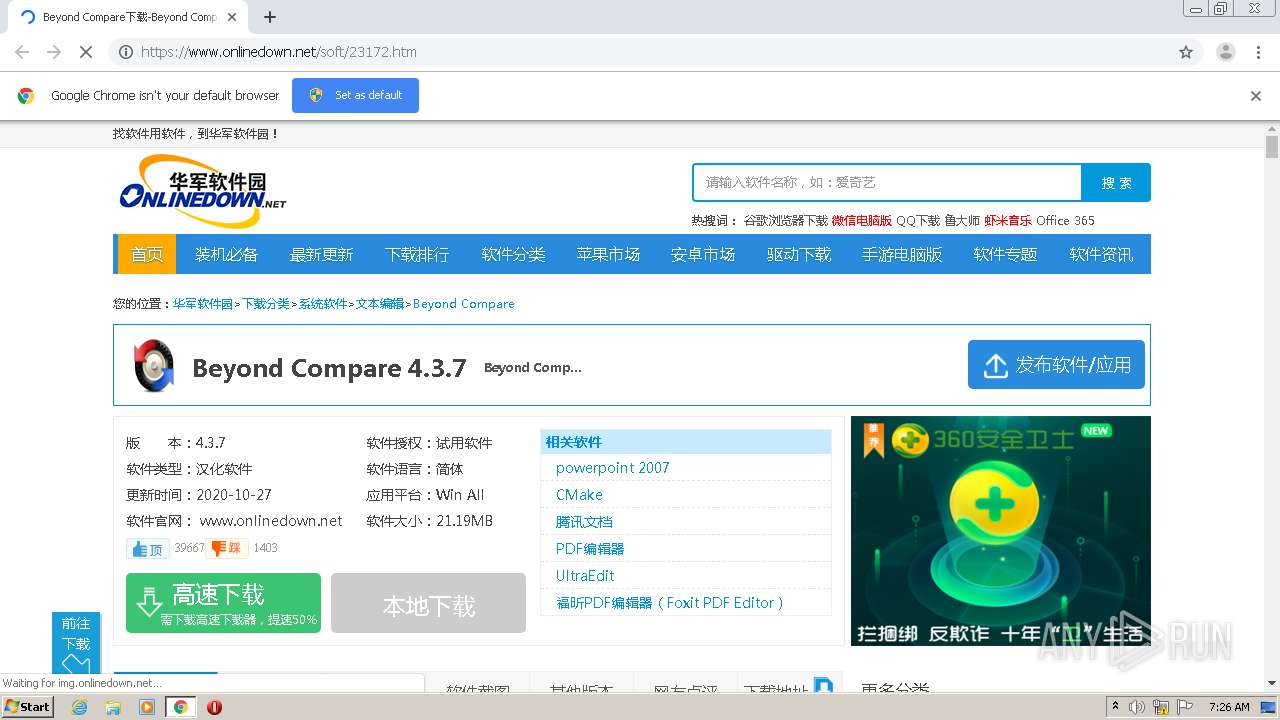
Task: Open the site information icon in address bar
Action: 126,52
